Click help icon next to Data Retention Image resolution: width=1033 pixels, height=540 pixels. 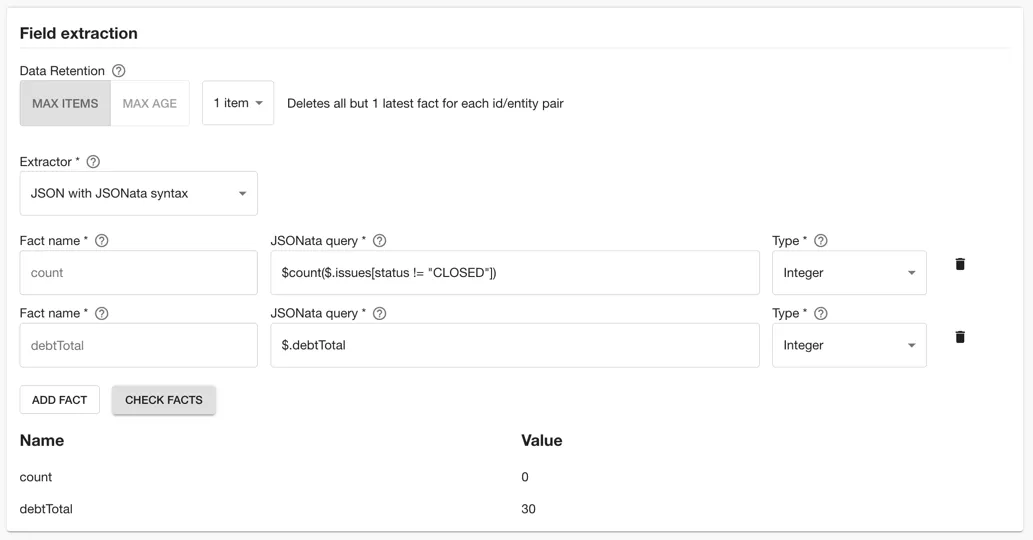(x=119, y=71)
